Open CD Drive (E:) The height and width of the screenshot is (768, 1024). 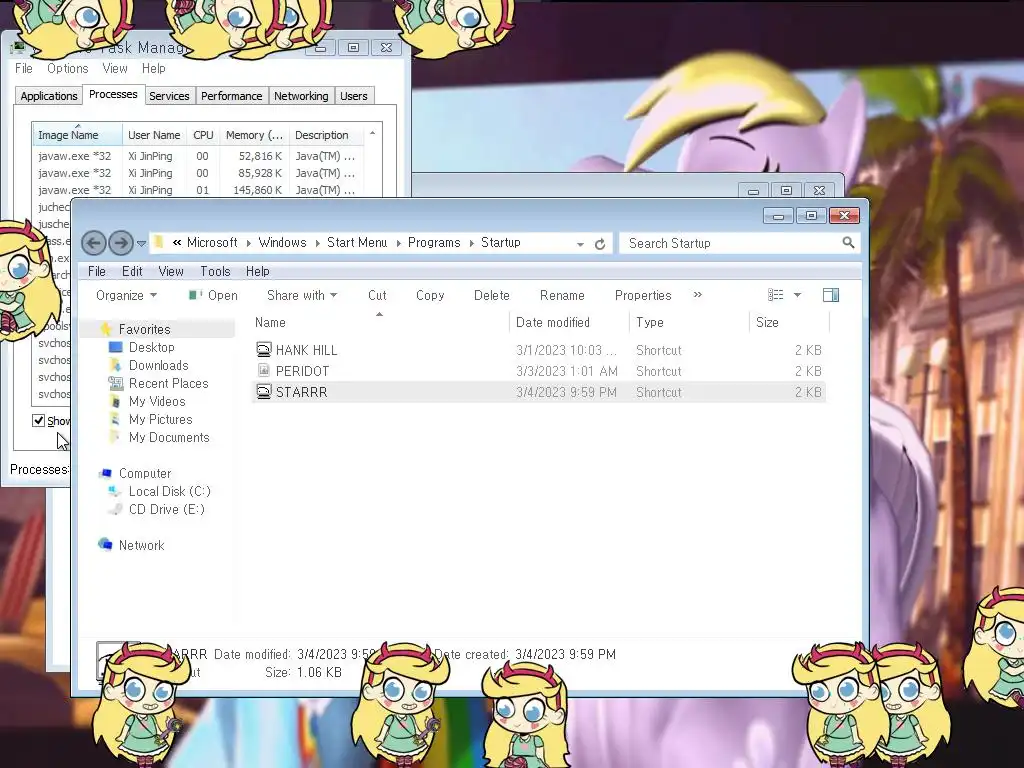tap(167, 509)
